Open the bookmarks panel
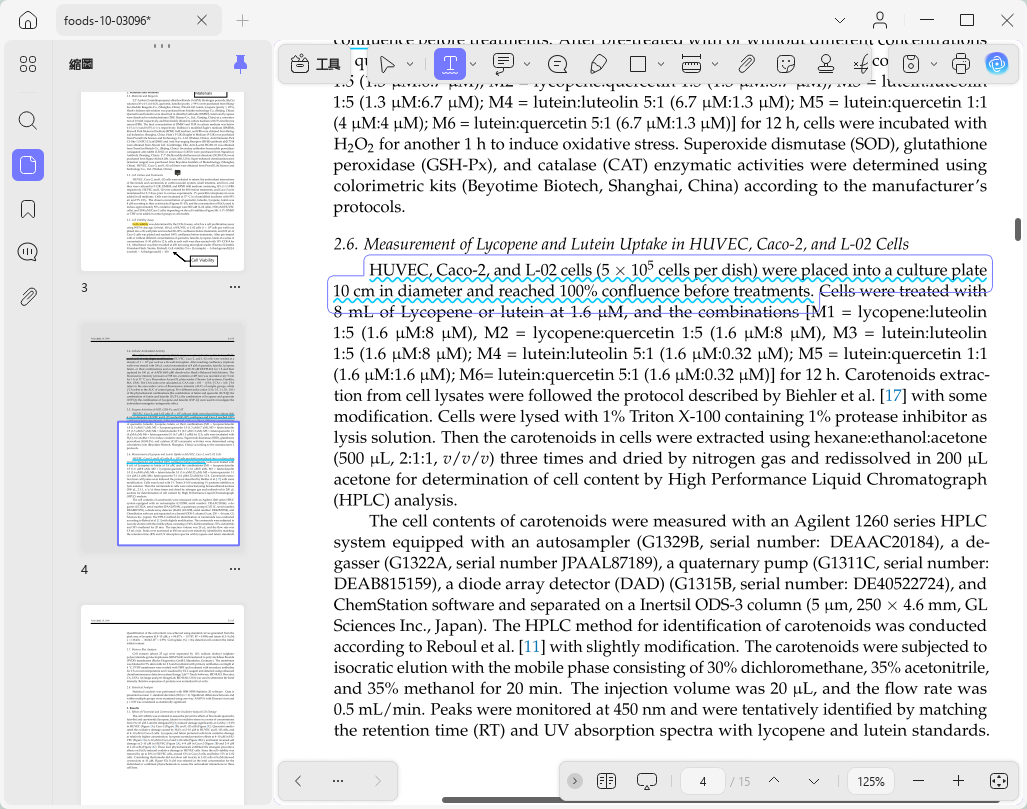 click(x=28, y=209)
